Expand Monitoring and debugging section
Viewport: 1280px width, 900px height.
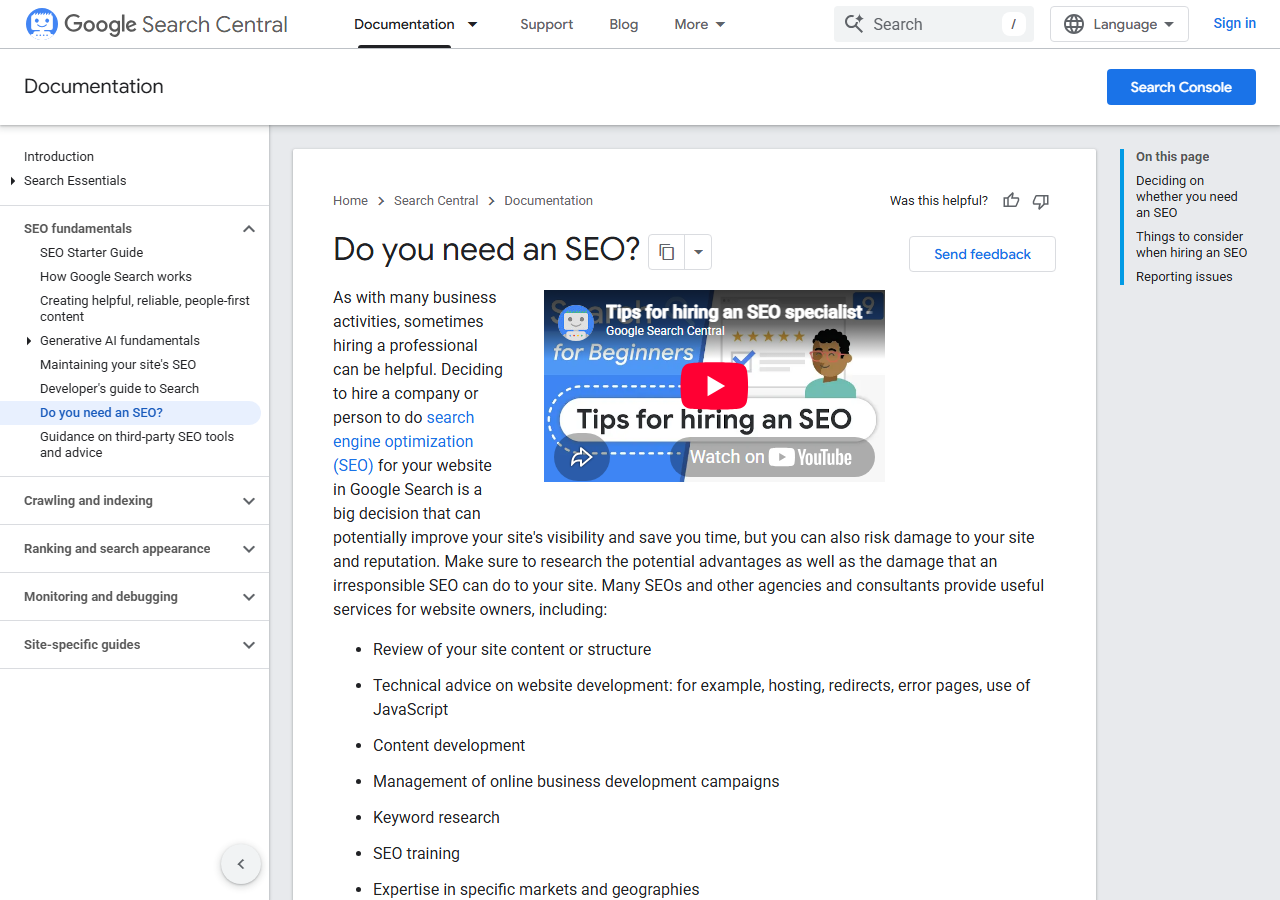tap(249, 597)
